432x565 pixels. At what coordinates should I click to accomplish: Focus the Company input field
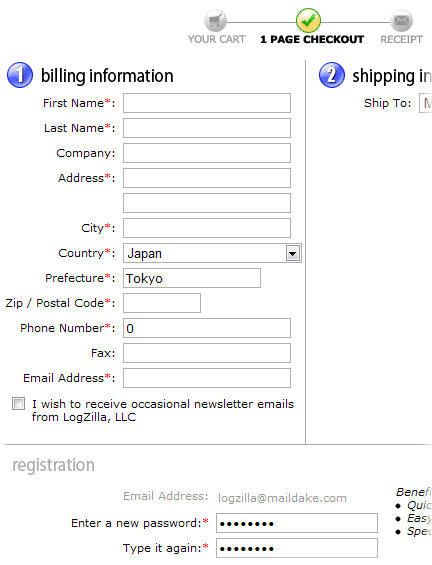pos(207,153)
